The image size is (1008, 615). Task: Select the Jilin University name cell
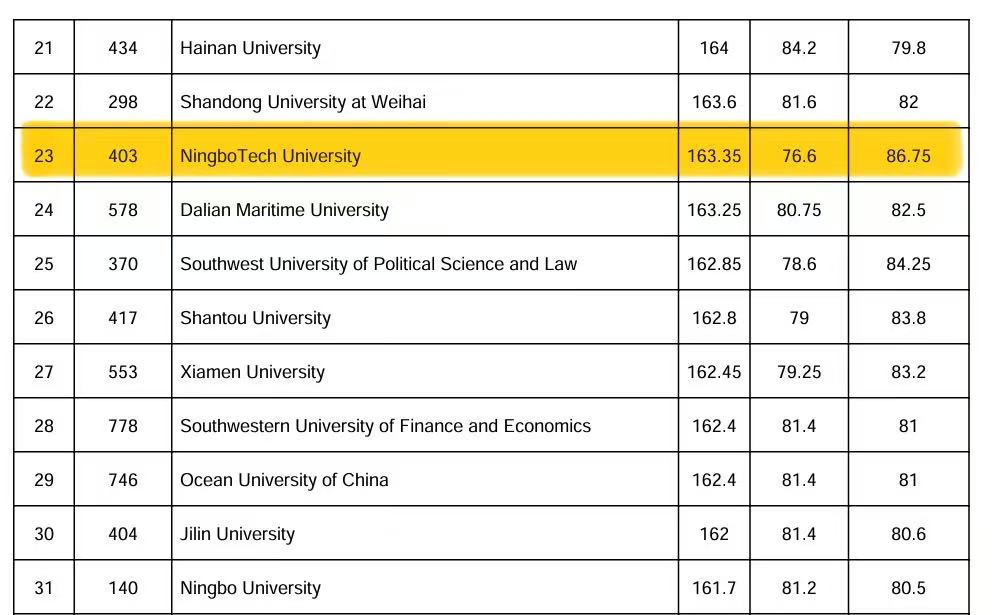[237, 534]
